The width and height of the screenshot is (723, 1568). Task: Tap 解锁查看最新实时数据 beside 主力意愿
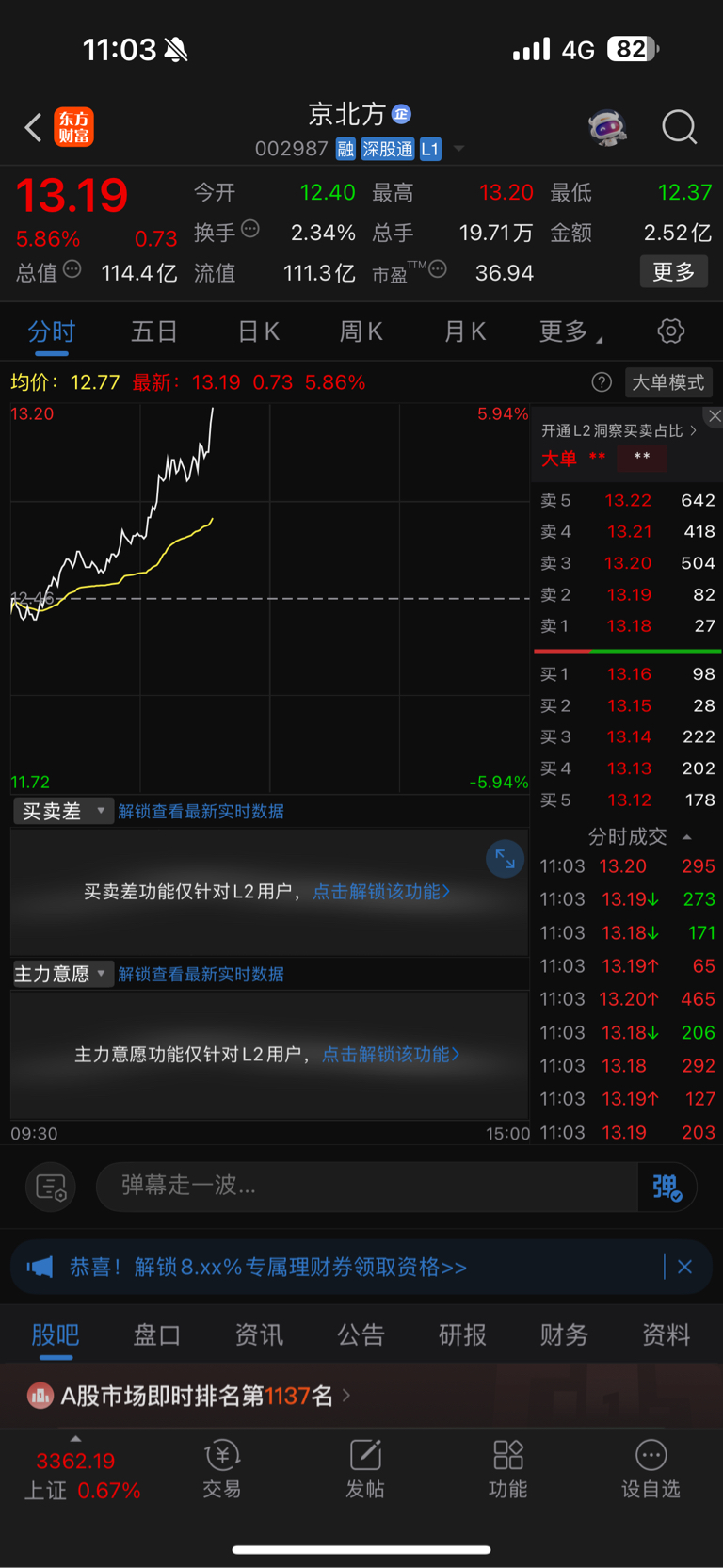pos(201,974)
